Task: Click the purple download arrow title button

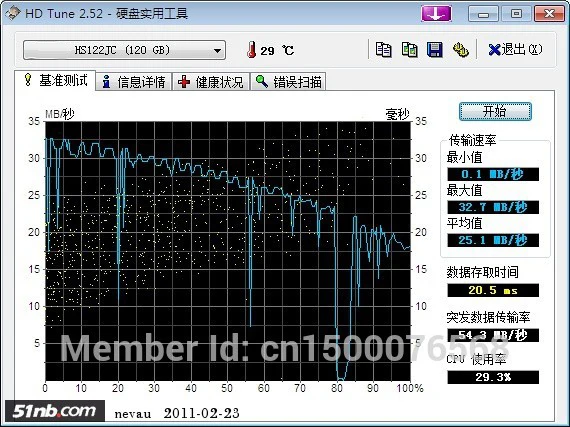Action: [436, 14]
